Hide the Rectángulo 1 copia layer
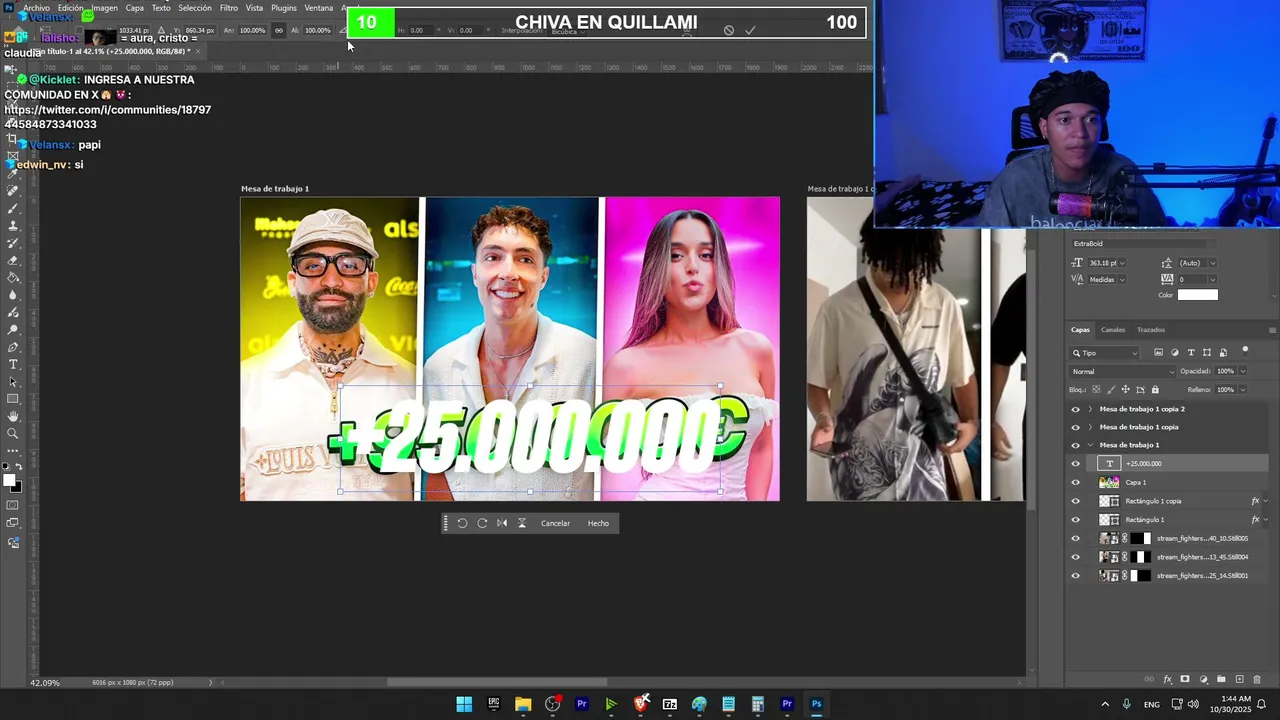 1076,501
